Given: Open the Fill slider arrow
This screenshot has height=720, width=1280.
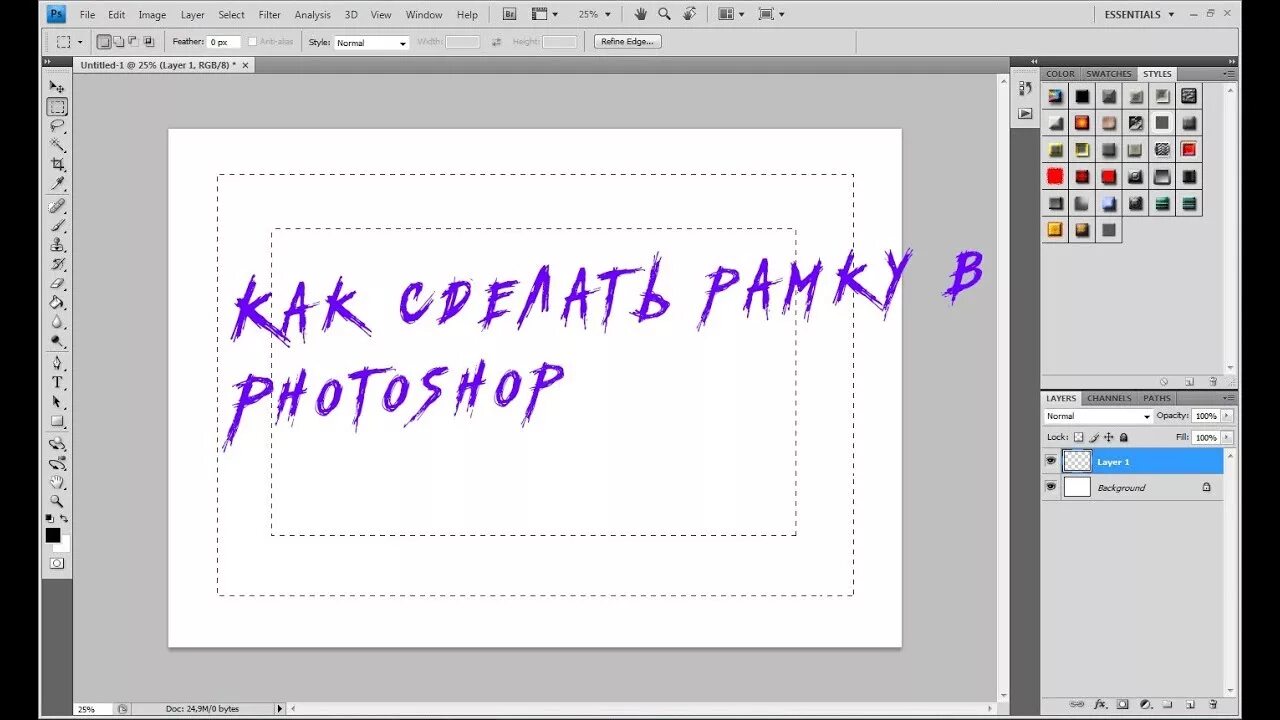Looking at the screenshot, I should pos(1227,437).
